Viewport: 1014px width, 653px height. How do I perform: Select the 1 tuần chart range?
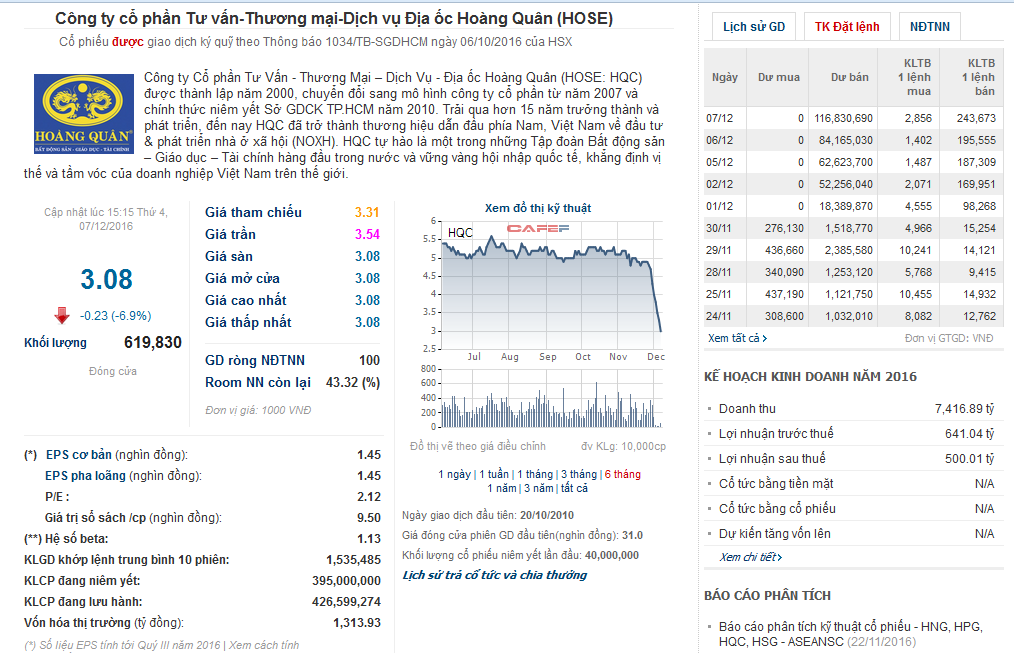[x=494, y=474]
